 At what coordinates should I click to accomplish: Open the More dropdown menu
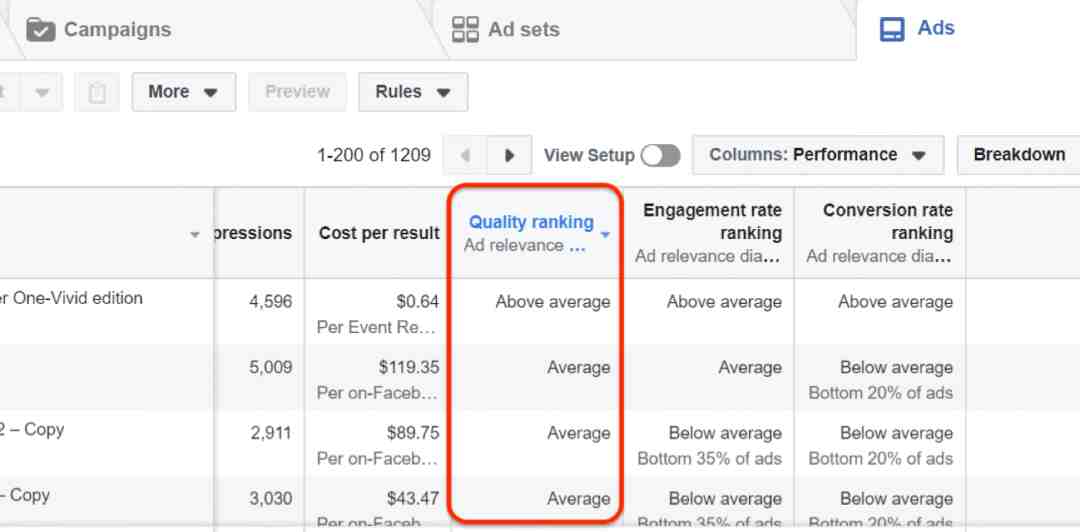pos(184,92)
